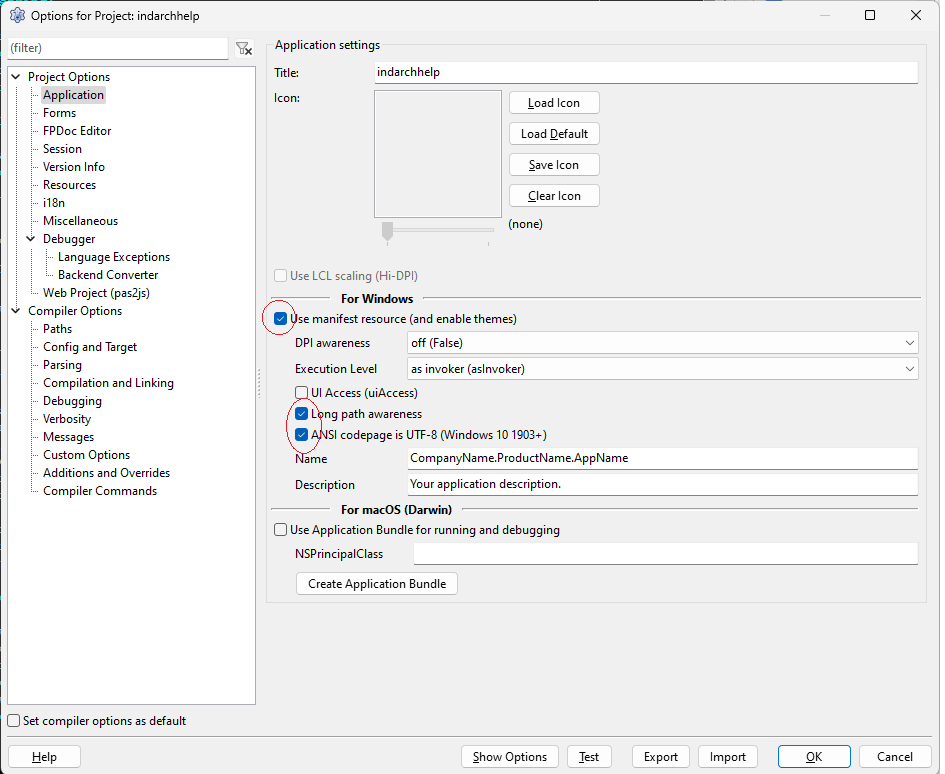Toggle Use manifest resource checkbox
The height and width of the screenshot is (774, 945).
tap(281, 319)
